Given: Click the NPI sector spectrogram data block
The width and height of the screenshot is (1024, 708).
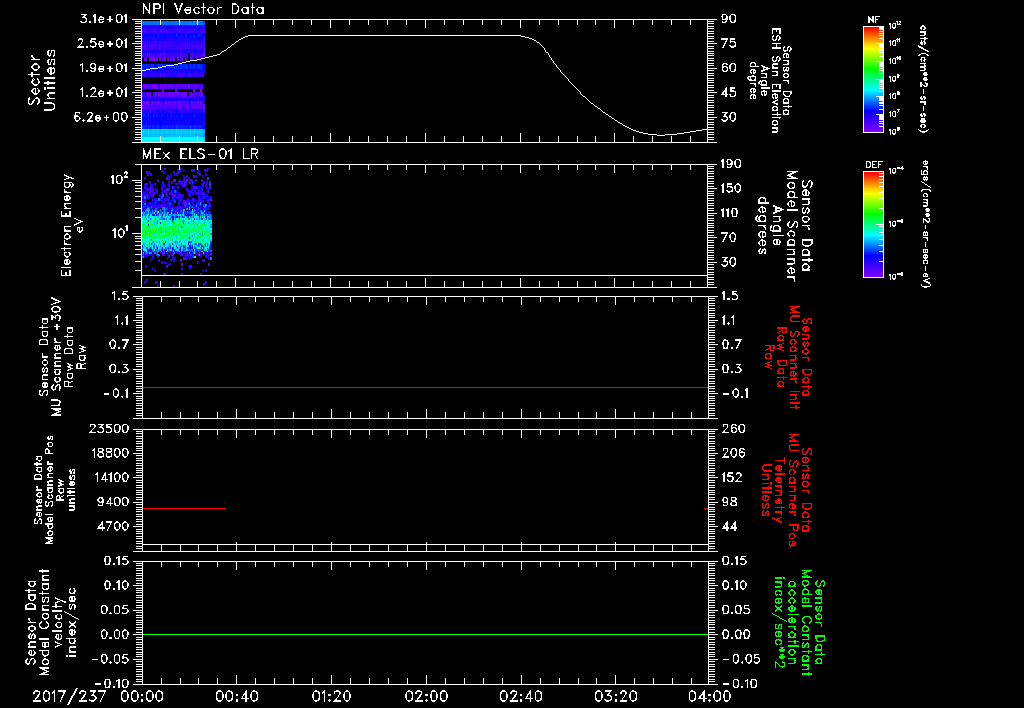Looking at the screenshot, I should point(173,81).
